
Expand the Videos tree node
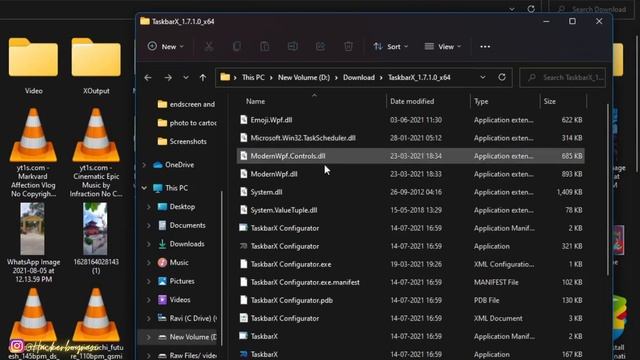149,300
